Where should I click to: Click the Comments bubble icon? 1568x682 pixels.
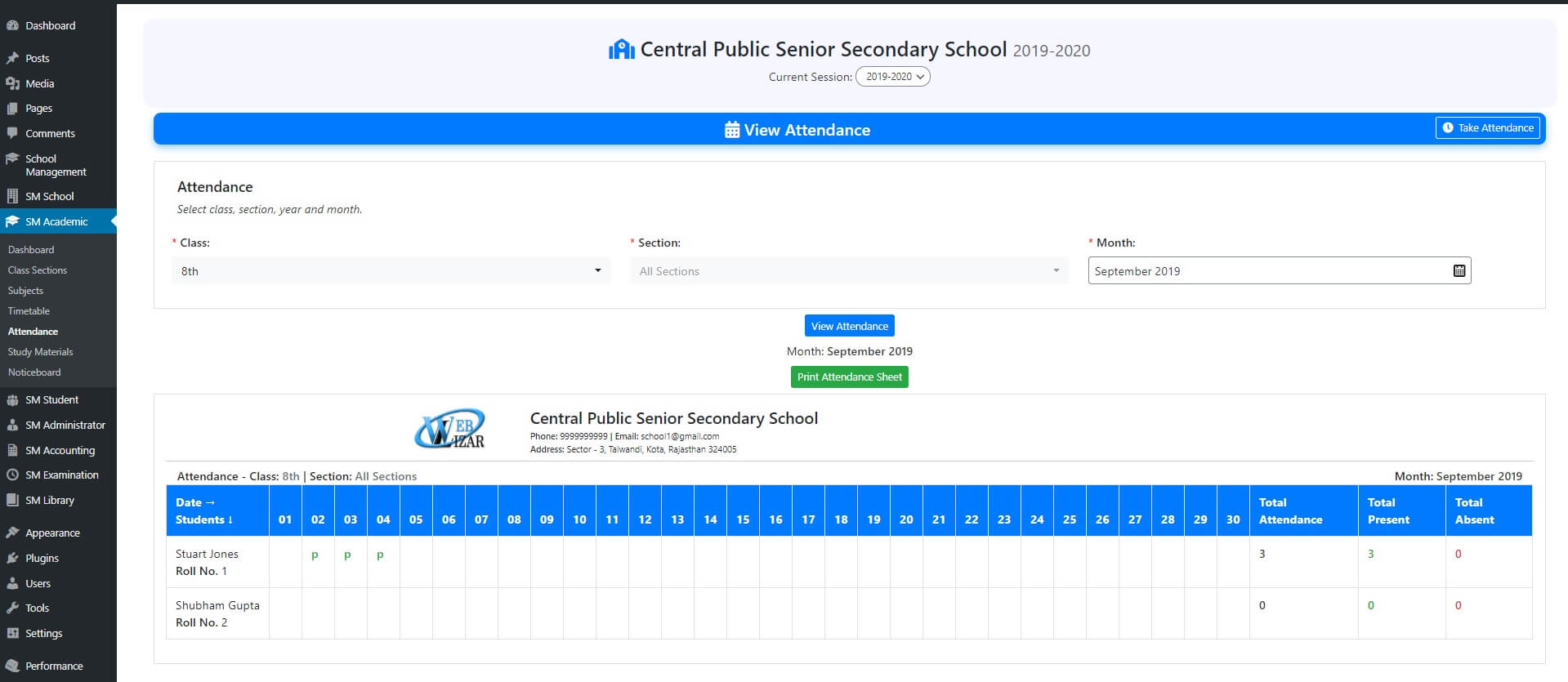pos(12,133)
